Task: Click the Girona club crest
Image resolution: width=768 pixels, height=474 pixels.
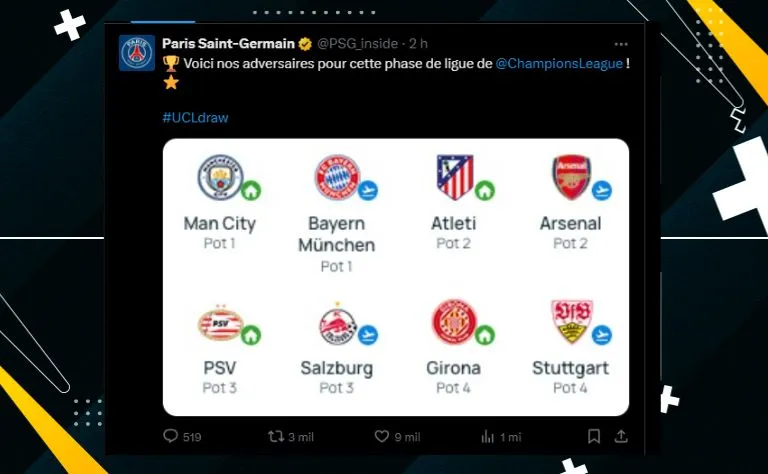Action: pyautogui.click(x=453, y=323)
